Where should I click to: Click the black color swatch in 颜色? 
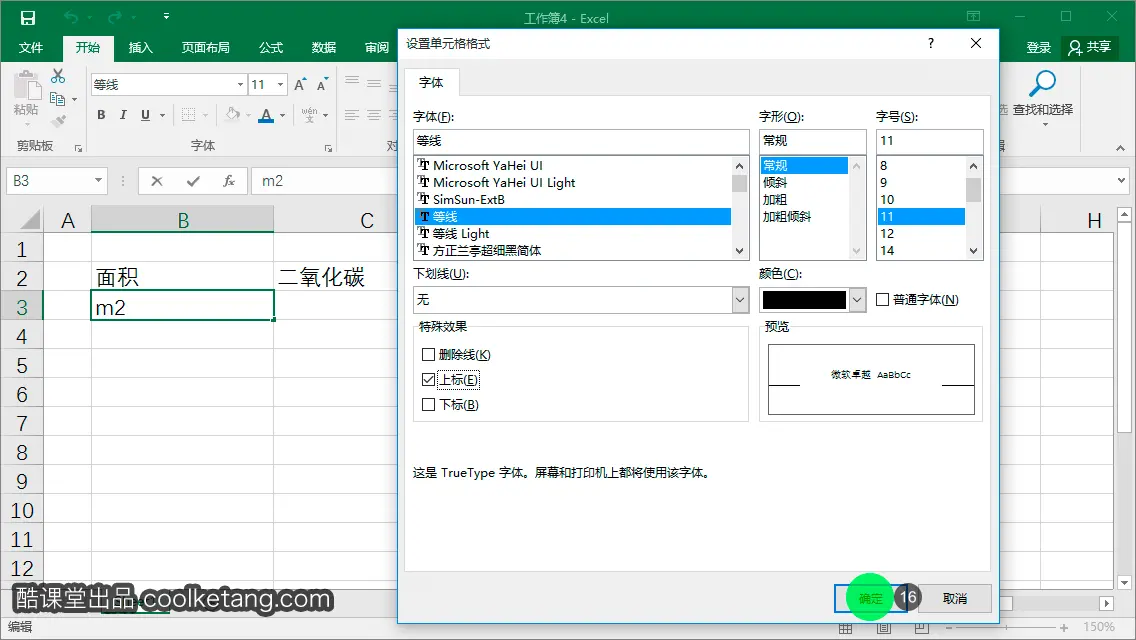click(804, 299)
